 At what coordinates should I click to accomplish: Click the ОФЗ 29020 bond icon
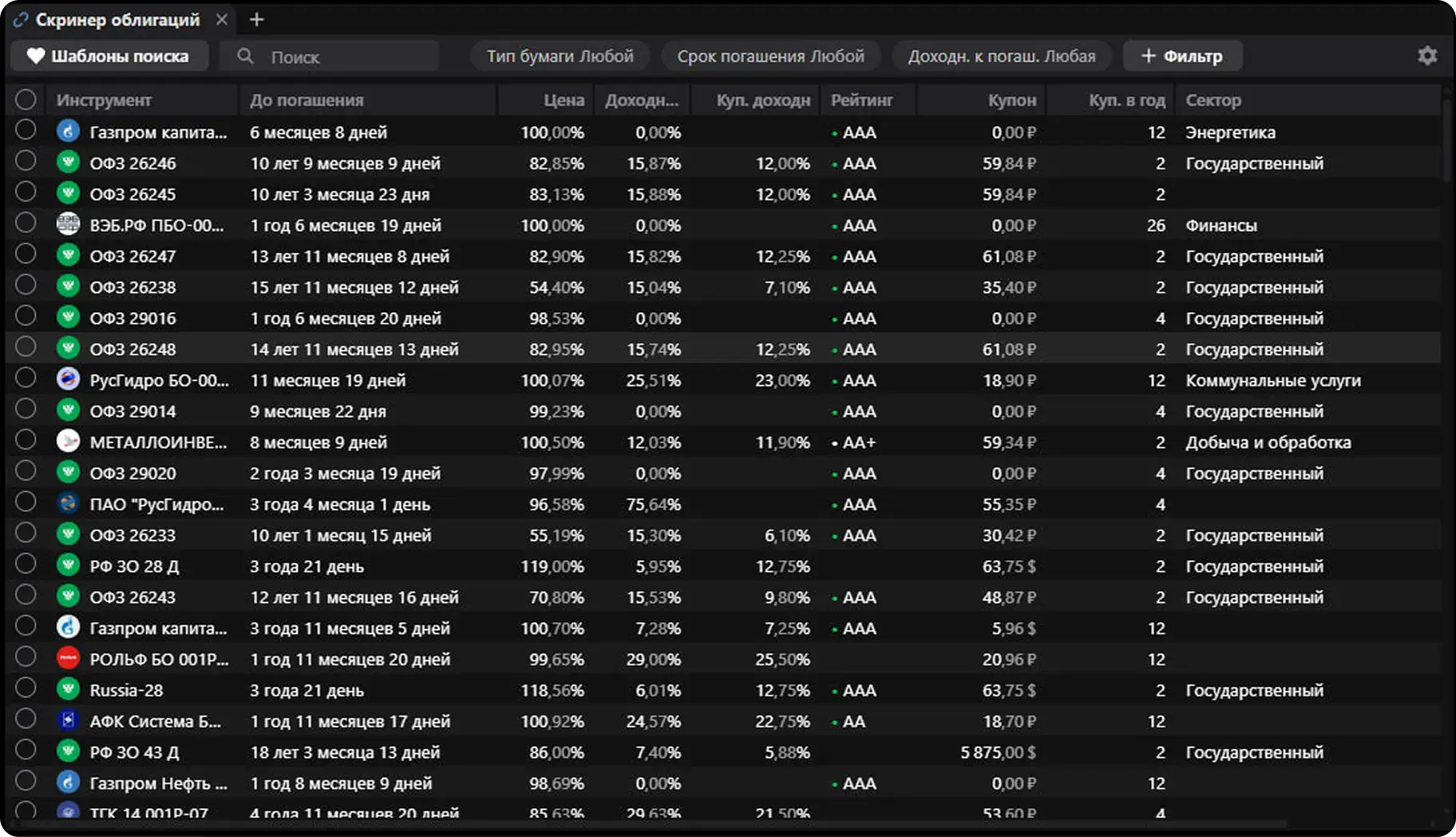pyautogui.click(x=68, y=472)
